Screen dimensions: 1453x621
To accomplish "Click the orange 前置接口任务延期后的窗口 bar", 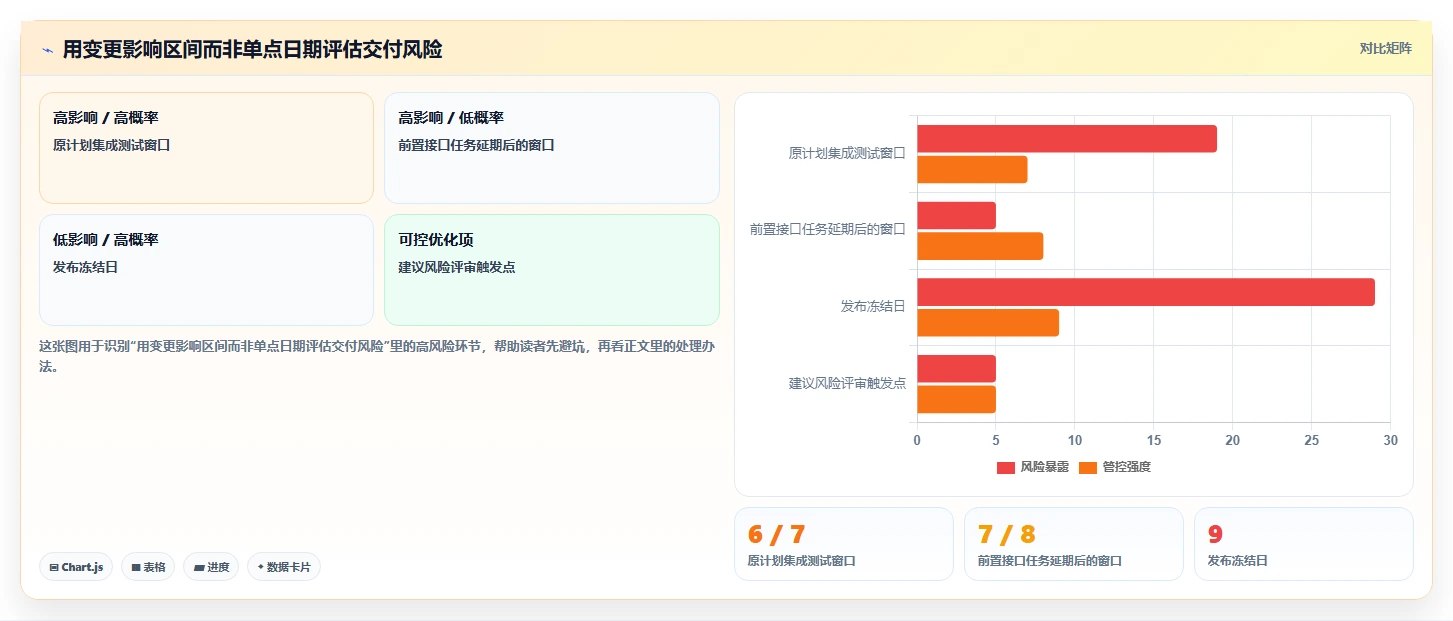I will (x=980, y=246).
